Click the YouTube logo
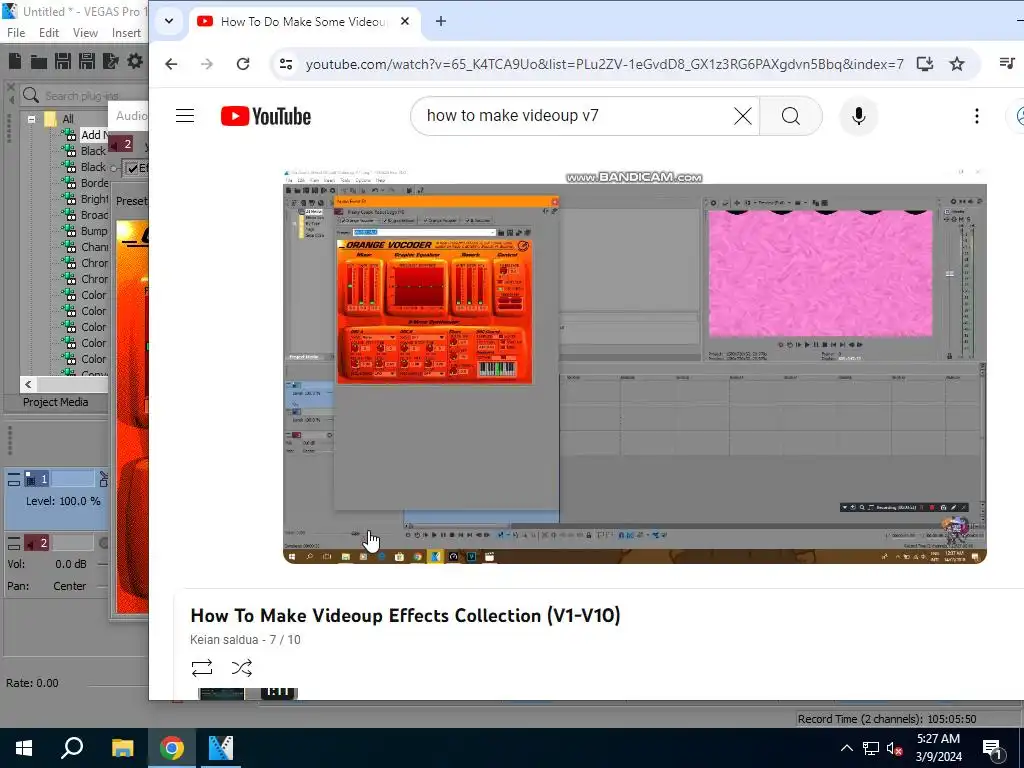 pos(266,116)
